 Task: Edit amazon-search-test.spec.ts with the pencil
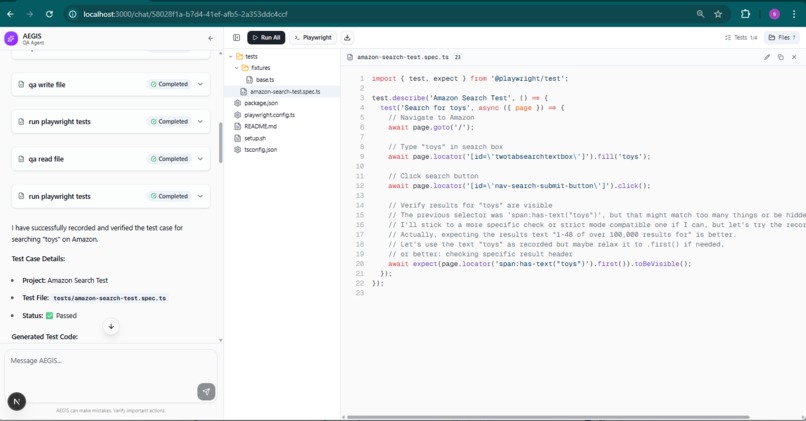[x=766, y=57]
